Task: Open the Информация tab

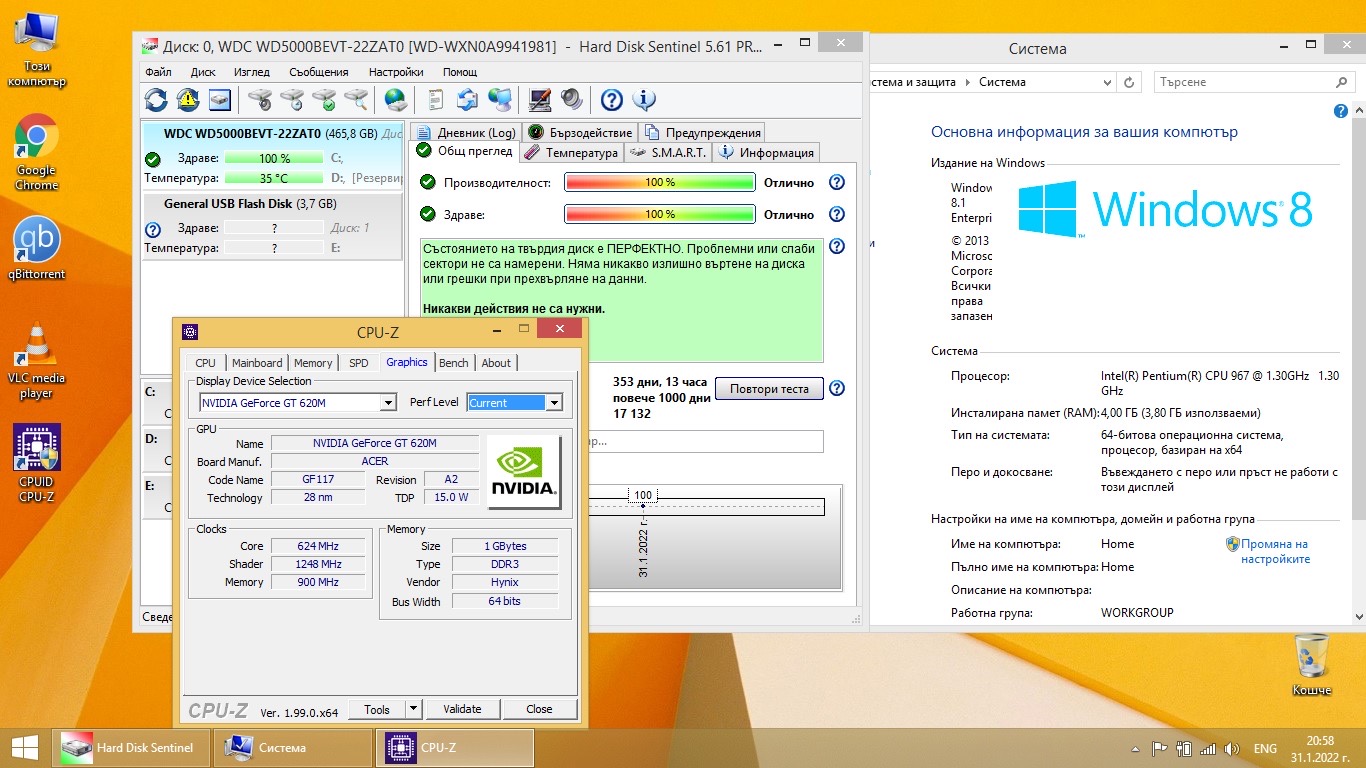Action: click(766, 153)
